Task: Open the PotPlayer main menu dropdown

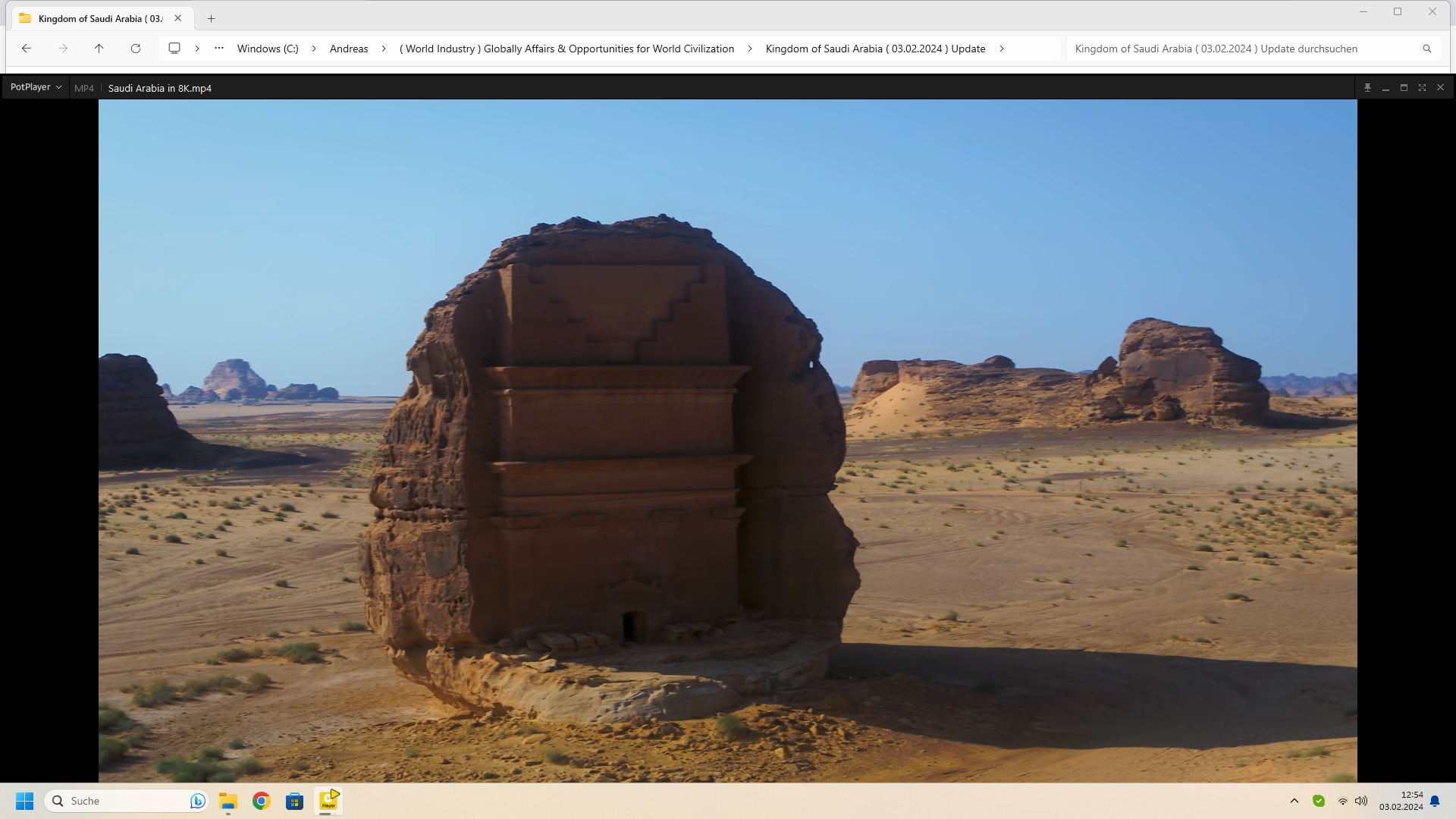Action: pos(36,87)
